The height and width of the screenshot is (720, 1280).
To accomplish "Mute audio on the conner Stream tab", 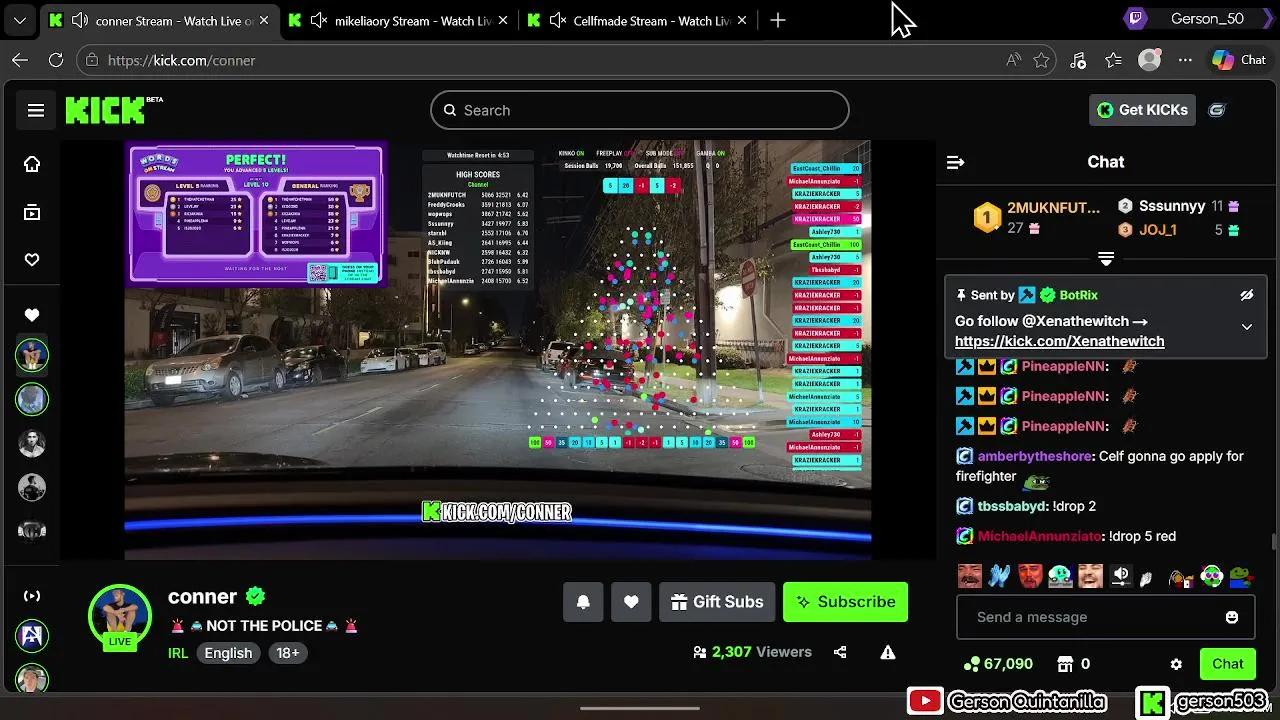I will 79,20.
